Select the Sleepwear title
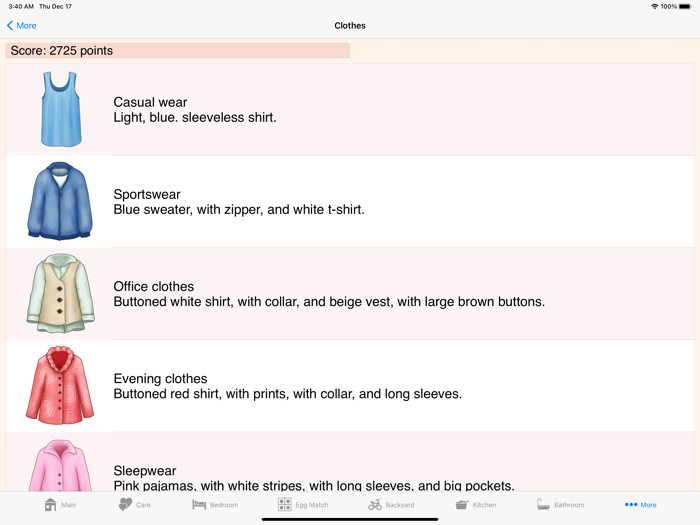Image resolution: width=700 pixels, height=525 pixels. coord(145,471)
